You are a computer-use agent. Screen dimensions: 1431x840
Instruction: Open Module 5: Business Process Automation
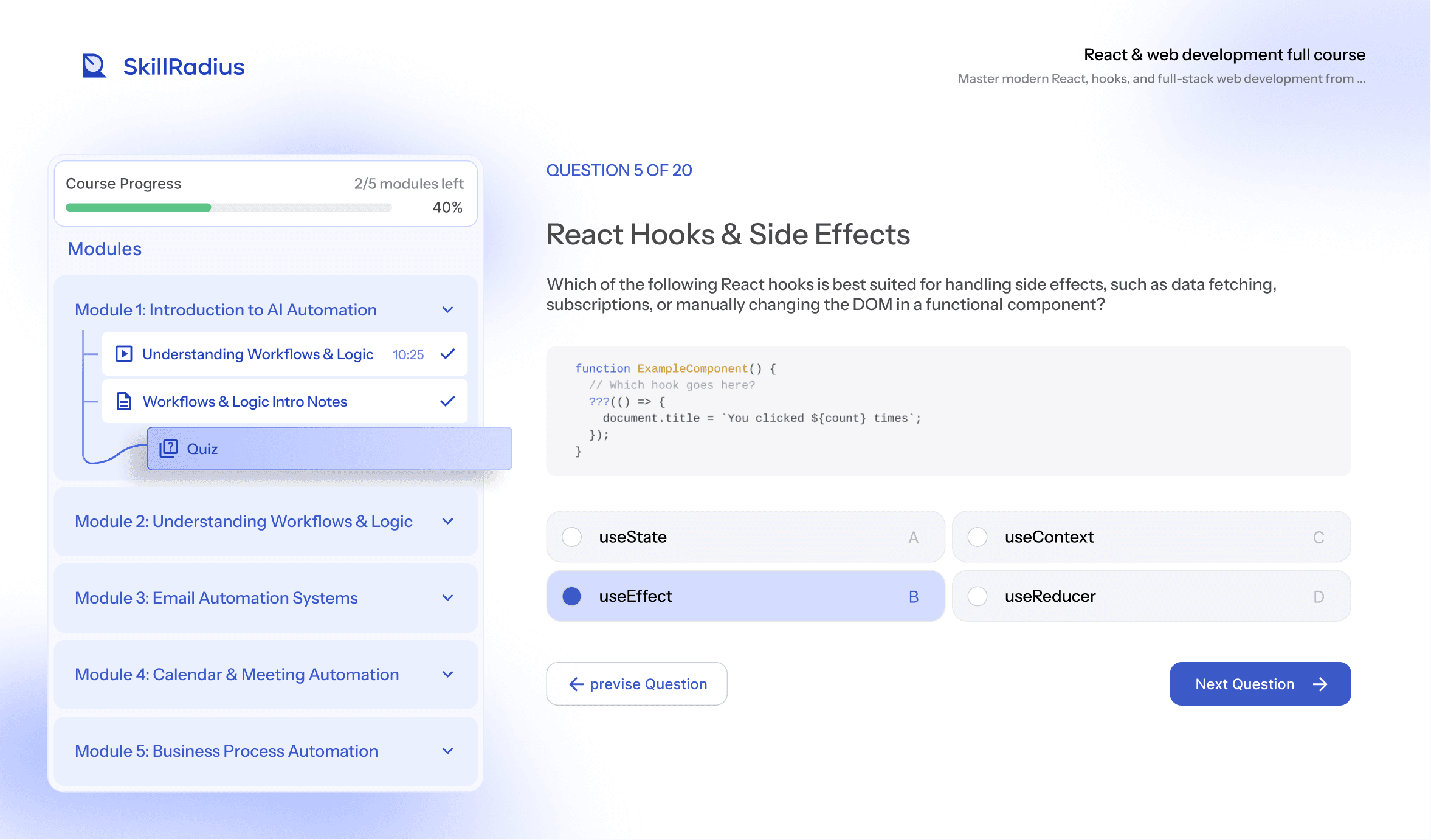266,751
